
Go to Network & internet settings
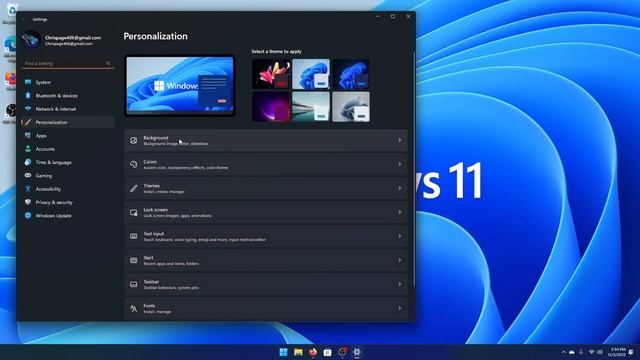coord(68,109)
